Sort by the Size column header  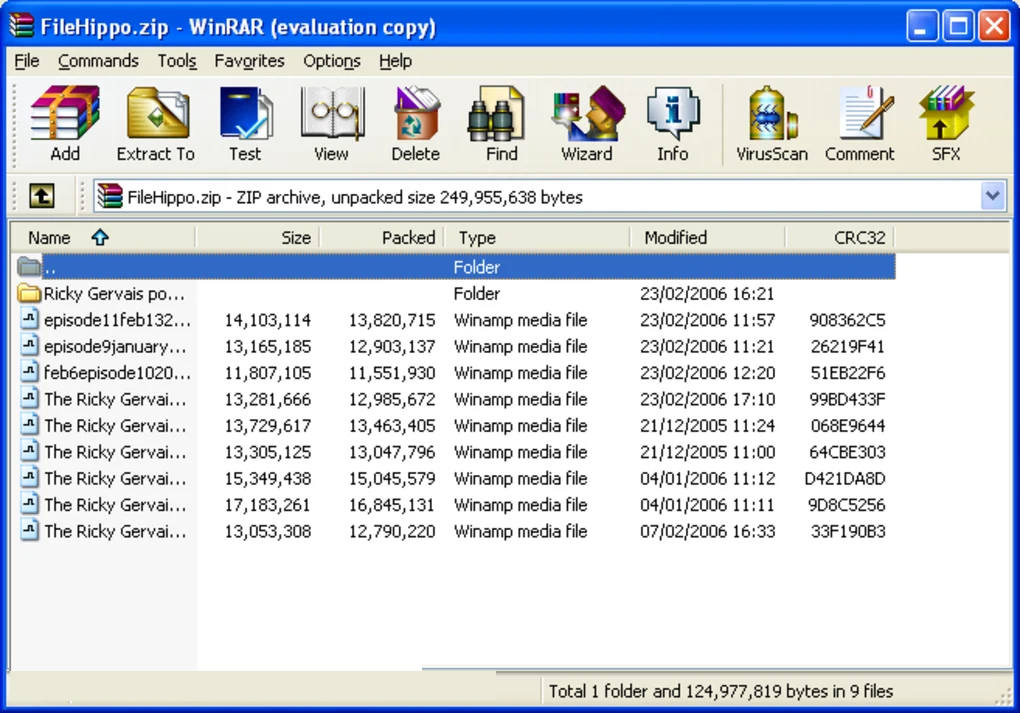[x=258, y=237]
